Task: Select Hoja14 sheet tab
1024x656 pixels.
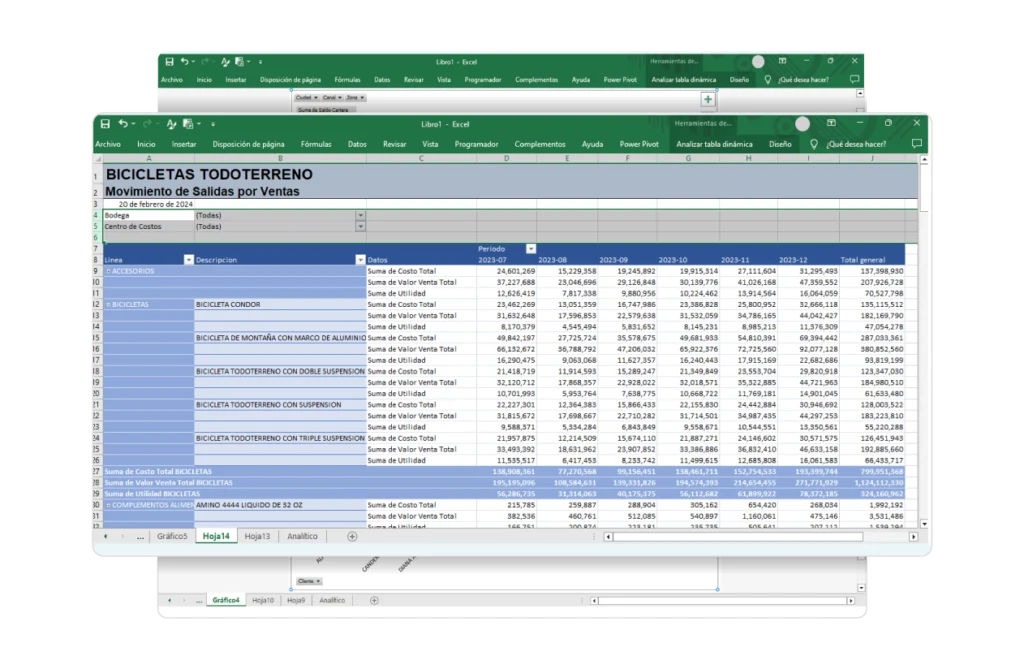Action: 216,536
